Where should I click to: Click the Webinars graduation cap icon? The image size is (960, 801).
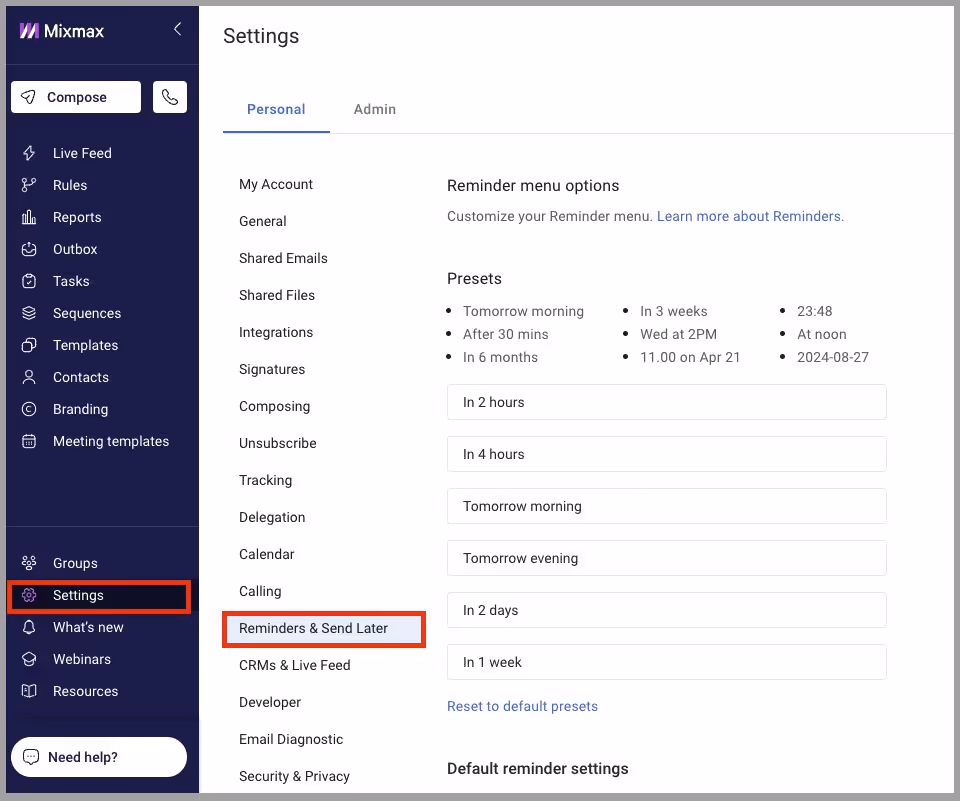[x=29, y=659]
